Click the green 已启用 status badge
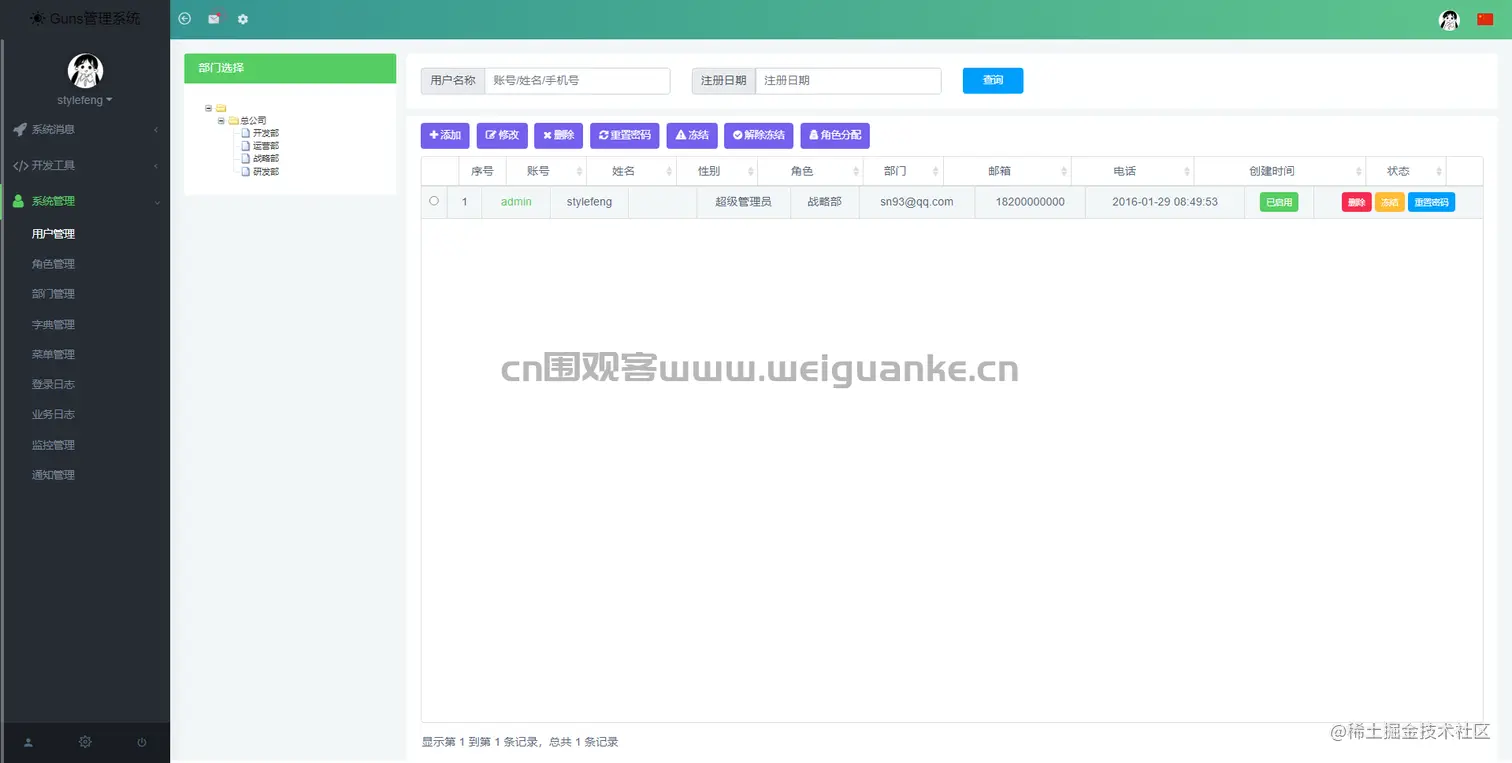The width and height of the screenshot is (1512, 763). pyautogui.click(x=1279, y=202)
